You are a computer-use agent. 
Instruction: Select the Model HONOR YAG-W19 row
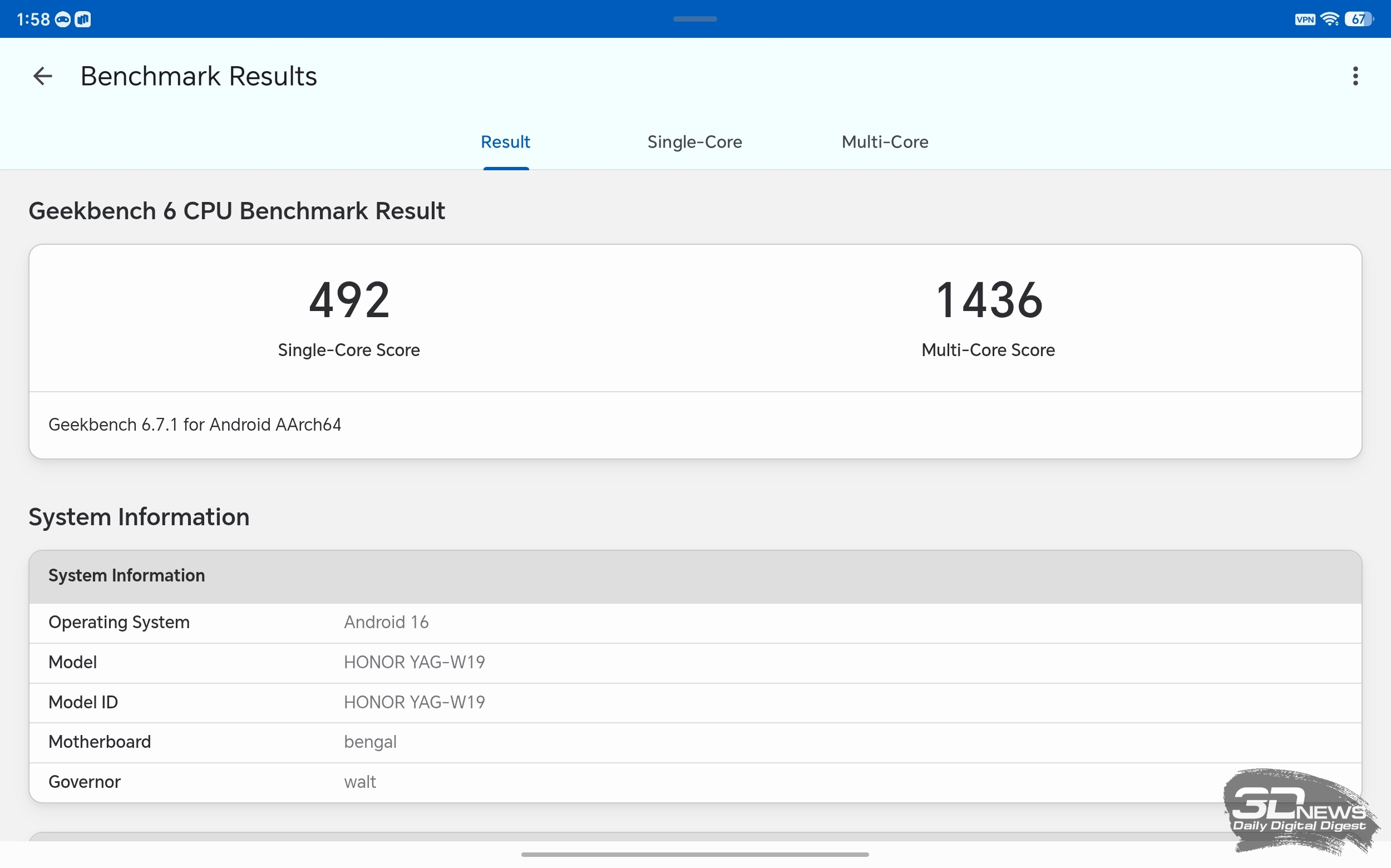coord(695,663)
